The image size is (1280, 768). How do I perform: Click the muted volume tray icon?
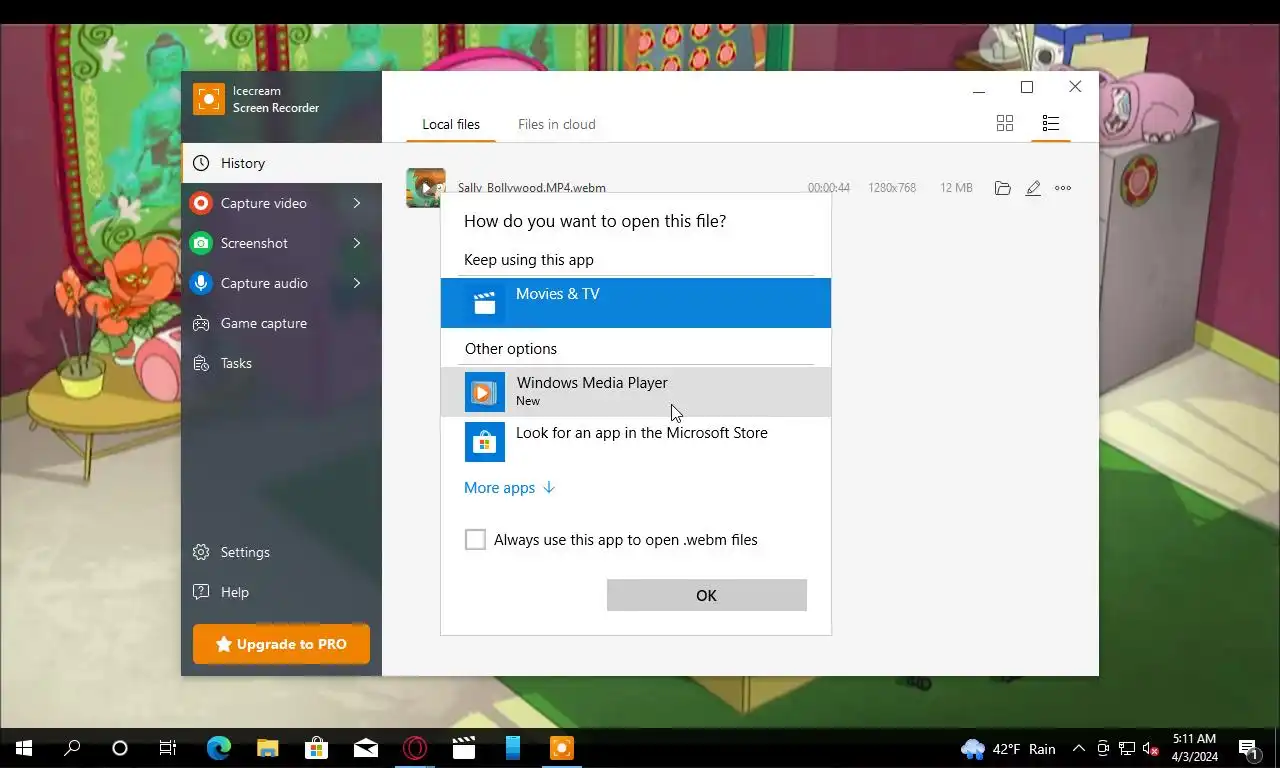(x=1150, y=748)
